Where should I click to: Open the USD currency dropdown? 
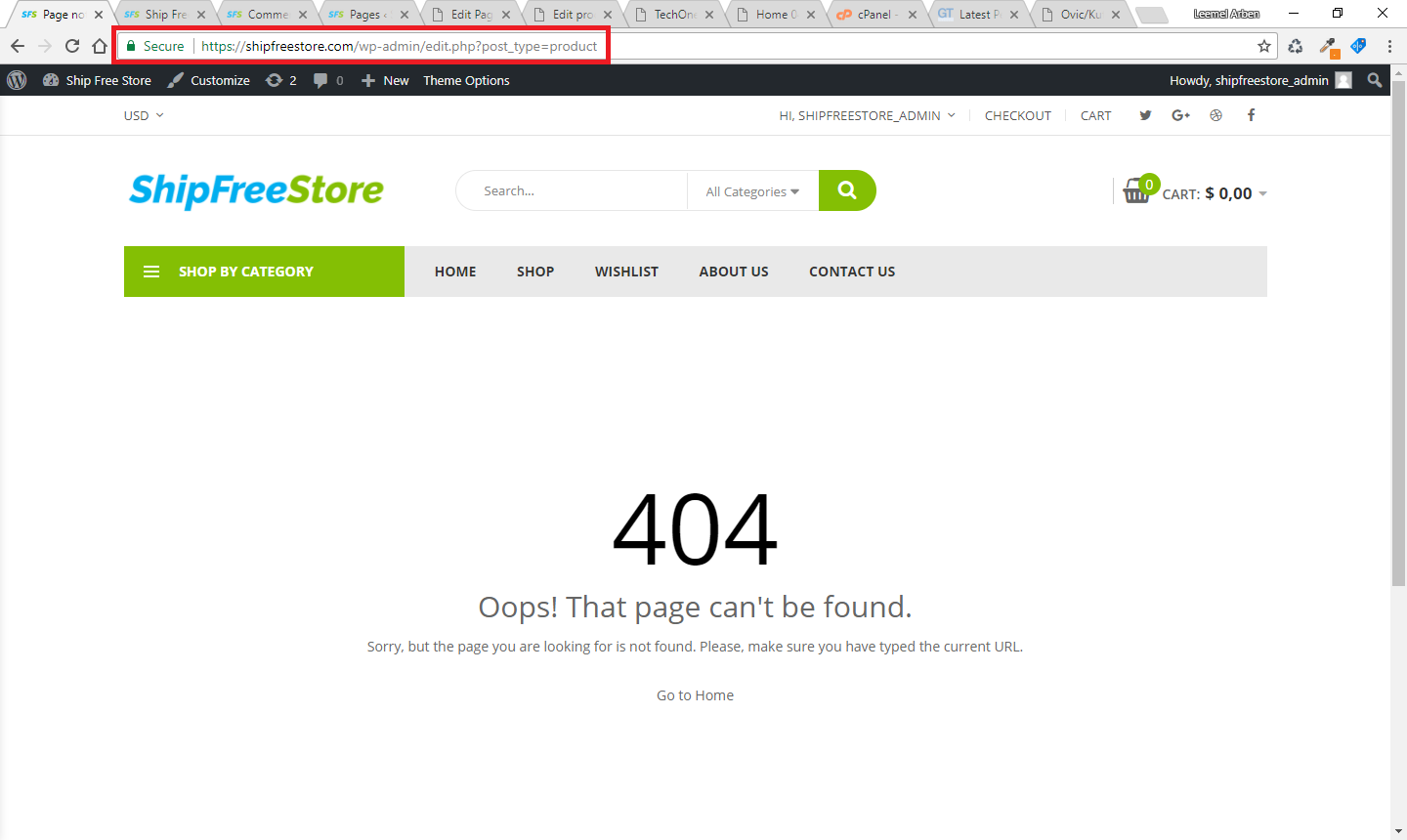point(144,115)
